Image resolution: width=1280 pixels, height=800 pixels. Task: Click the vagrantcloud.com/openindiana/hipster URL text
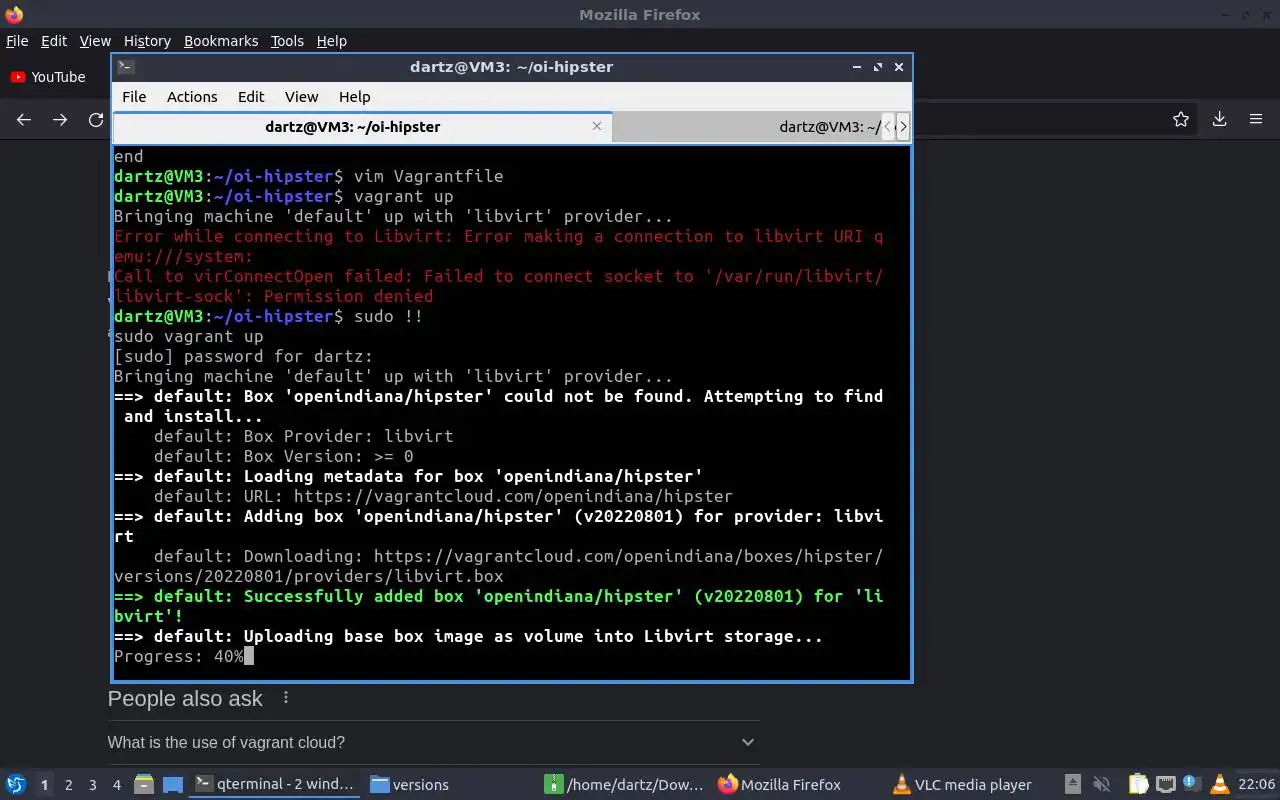tap(513, 496)
